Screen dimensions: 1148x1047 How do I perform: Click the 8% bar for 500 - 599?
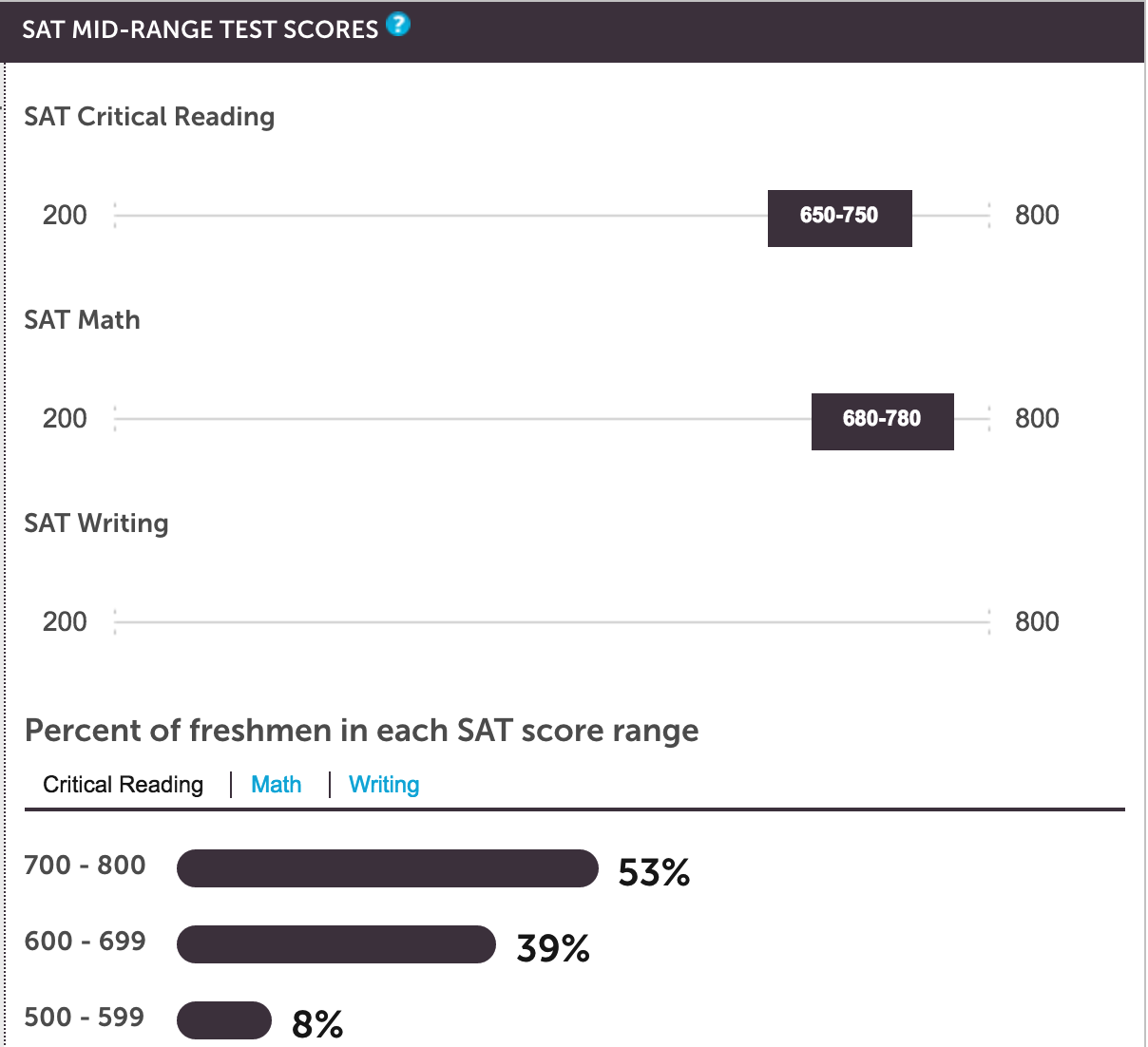pos(224,1020)
